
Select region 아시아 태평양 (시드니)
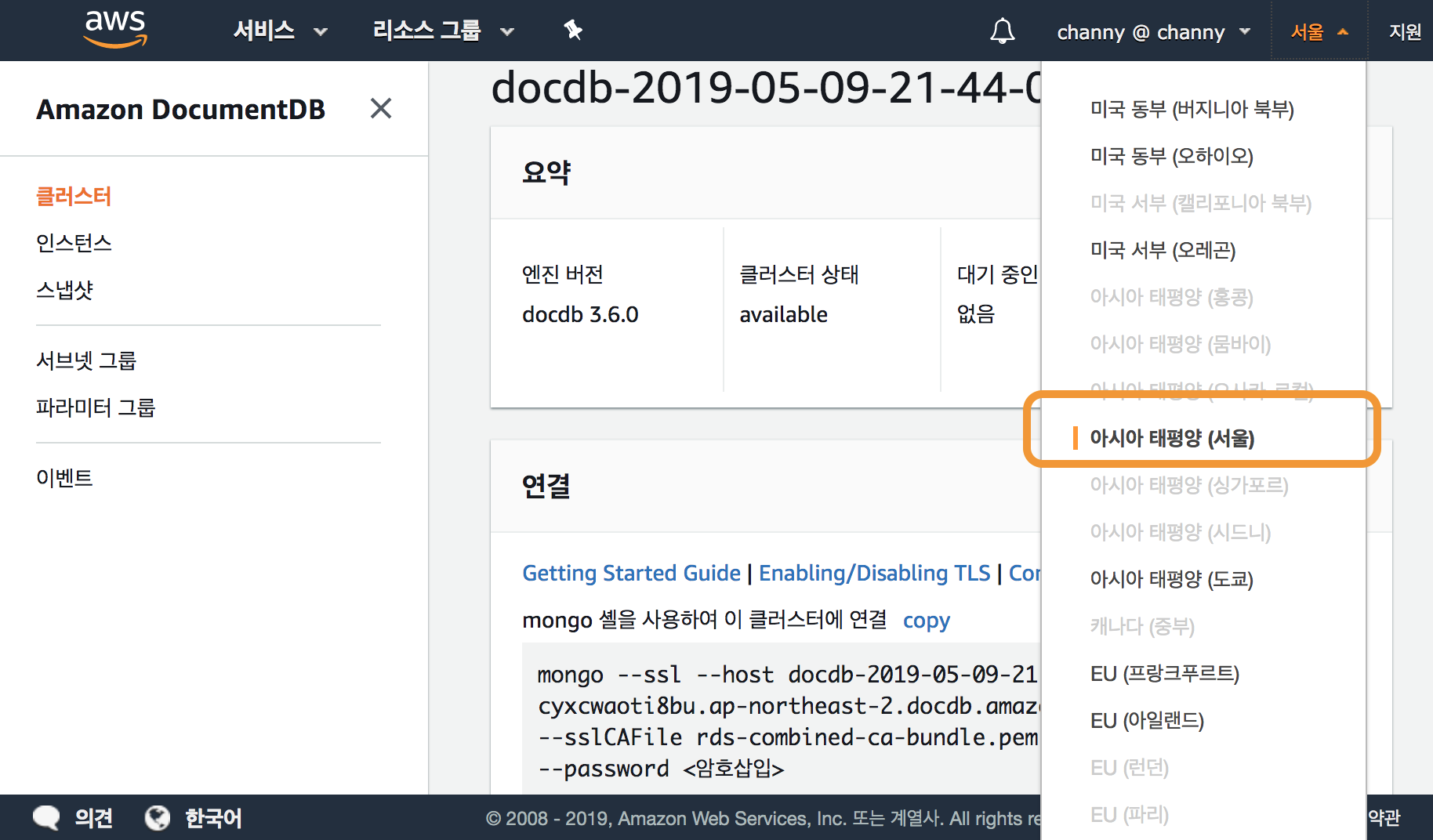coord(1181,532)
